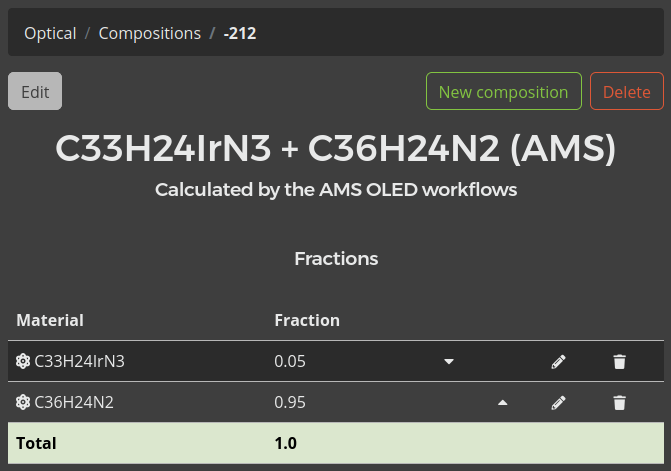Delete the C33H24IrN3 row using trash icon
Viewport: 671px width, 471px height.
[x=619, y=361]
